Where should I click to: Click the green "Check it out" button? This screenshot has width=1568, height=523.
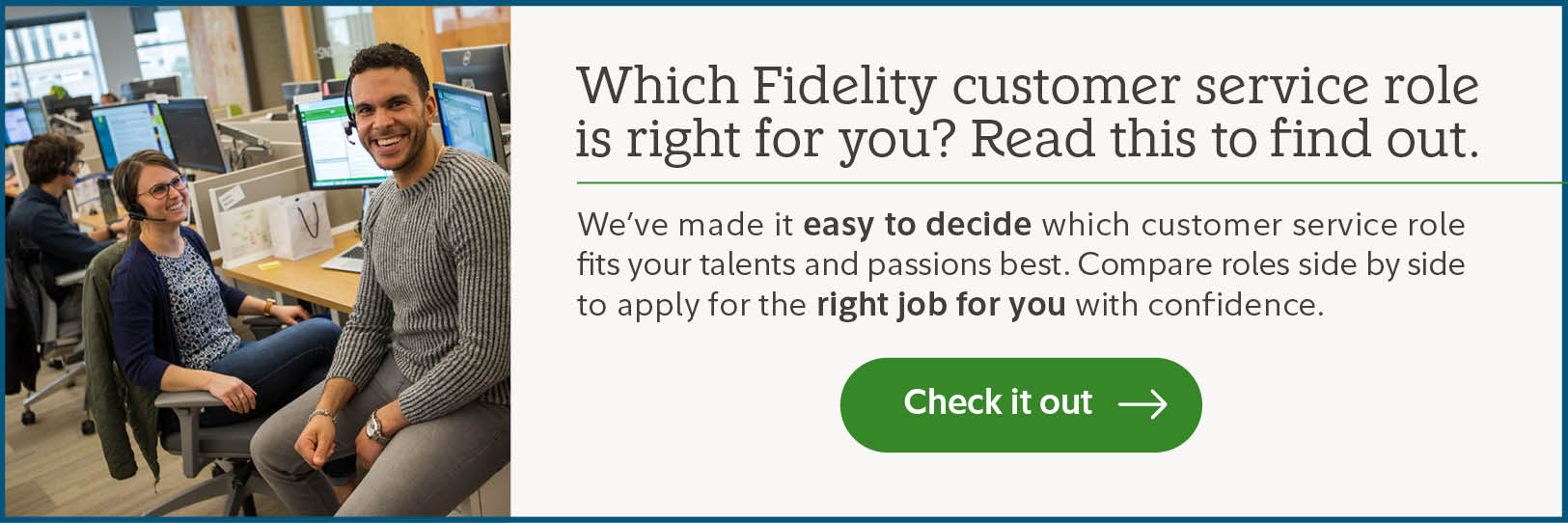click(1020, 404)
